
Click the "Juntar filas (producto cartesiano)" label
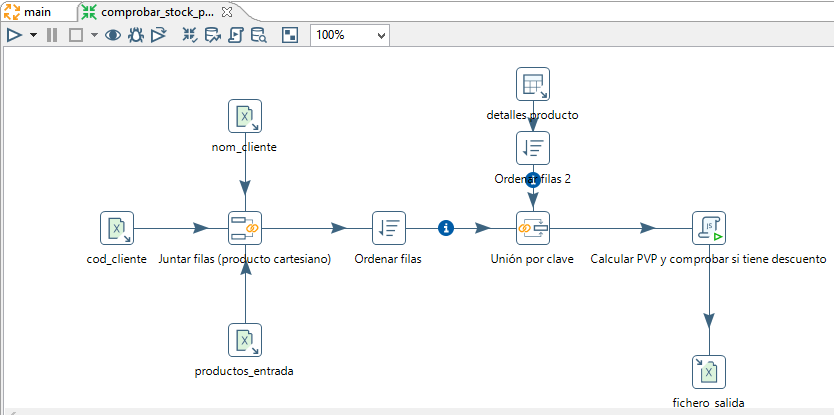(245, 259)
